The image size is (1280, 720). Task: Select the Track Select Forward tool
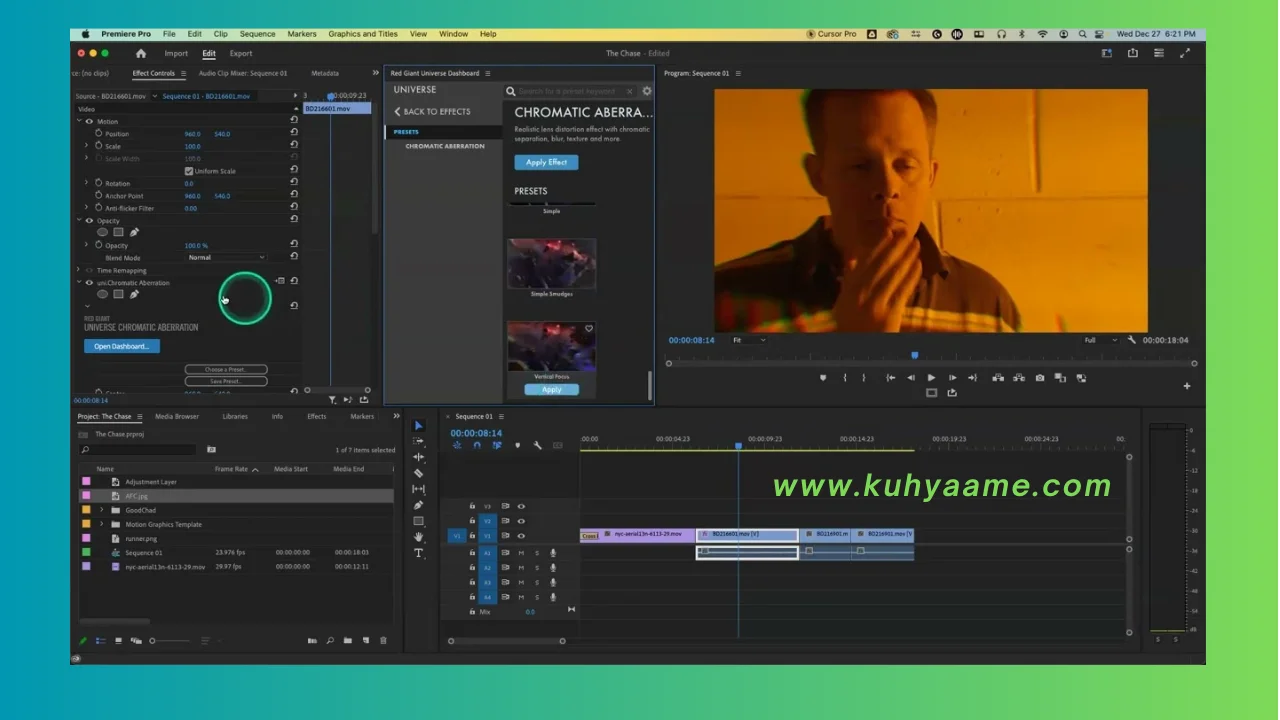pyautogui.click(x=419, y=441)
